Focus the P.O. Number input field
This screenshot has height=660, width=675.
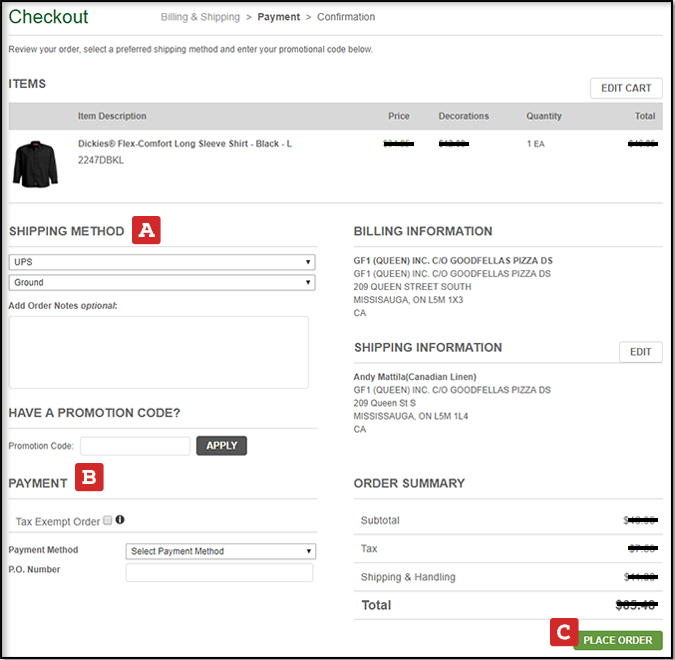[x=219, y=573]
